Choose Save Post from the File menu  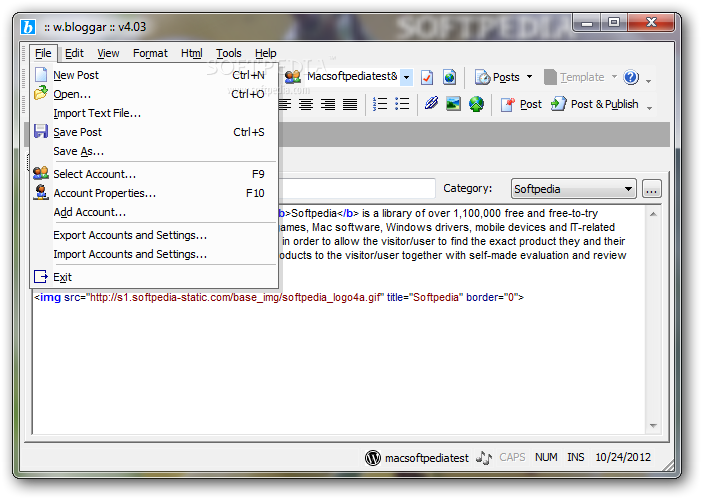[x=154, y=132]
